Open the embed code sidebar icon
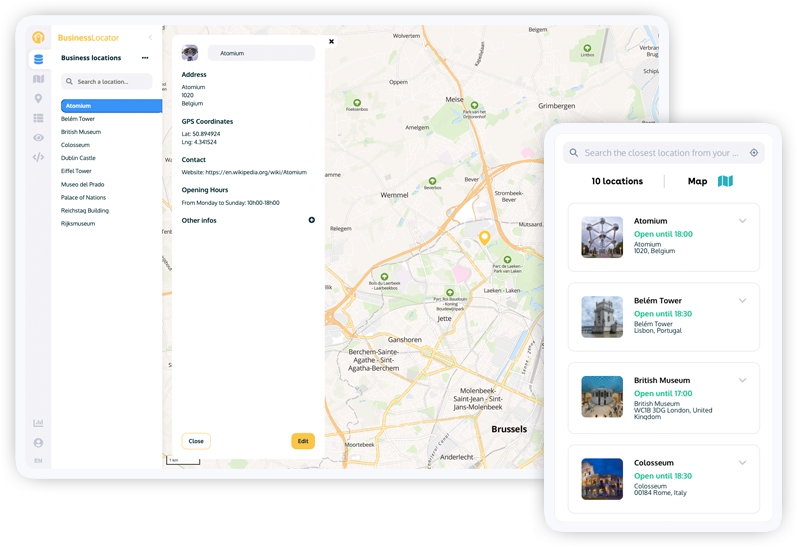Image resolution: width=797 pixels, height=547 pixels. click(x=38, y=157)
